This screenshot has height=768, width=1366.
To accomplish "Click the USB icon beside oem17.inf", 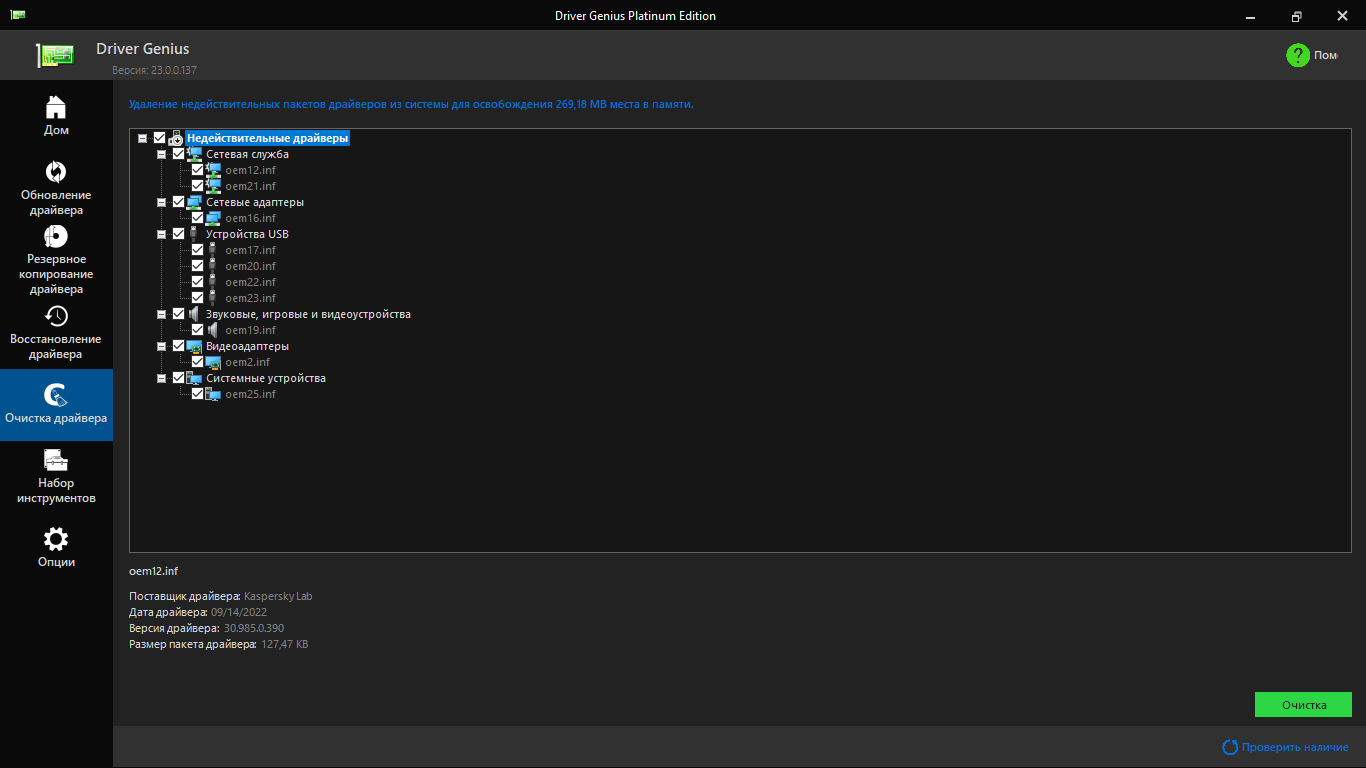I will pos(212,250).
